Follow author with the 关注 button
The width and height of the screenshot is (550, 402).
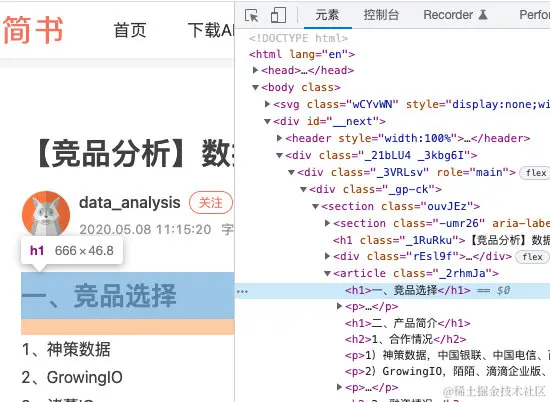[210, 202]
